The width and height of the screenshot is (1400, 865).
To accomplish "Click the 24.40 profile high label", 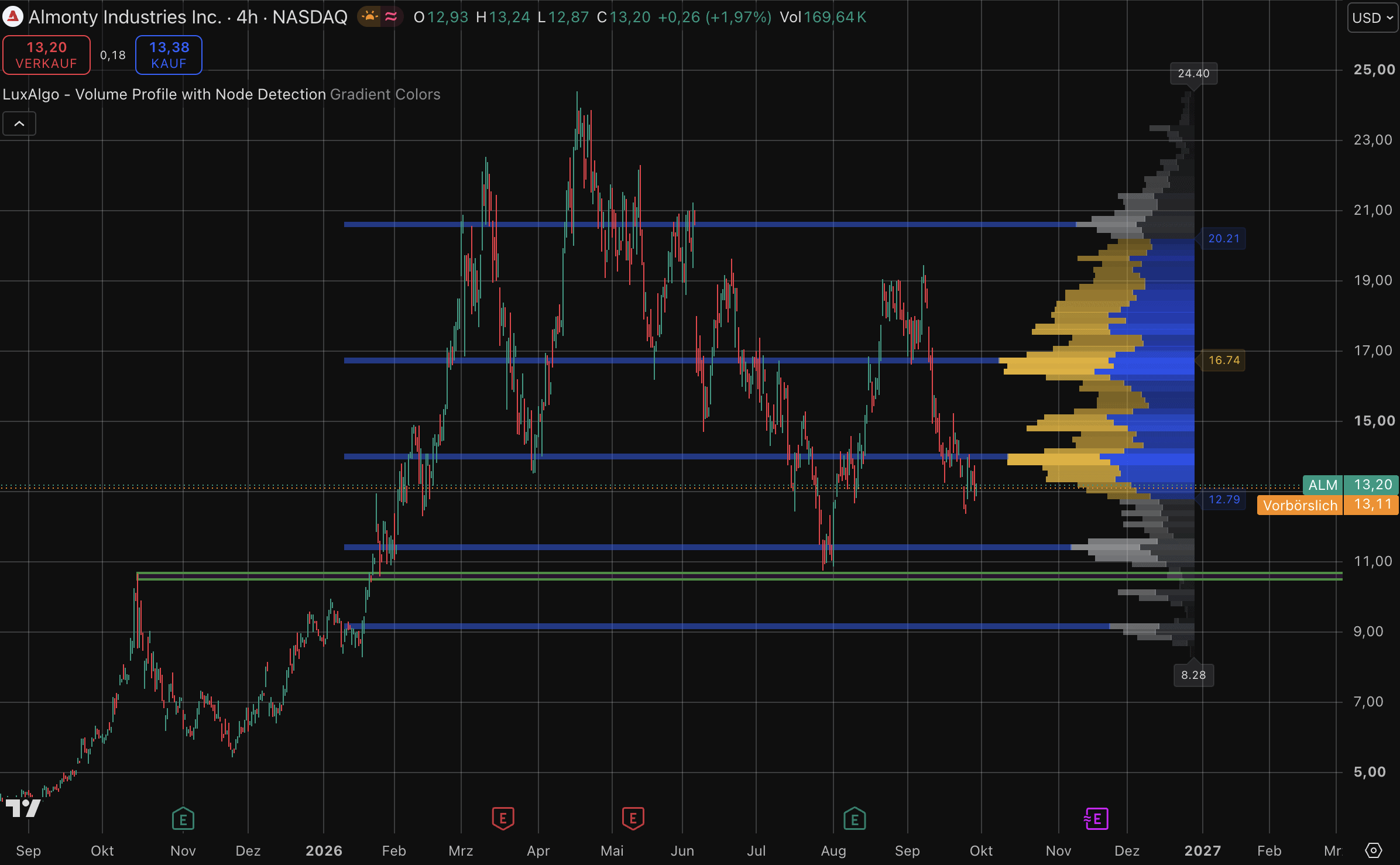I will (x=1193, y=73).
